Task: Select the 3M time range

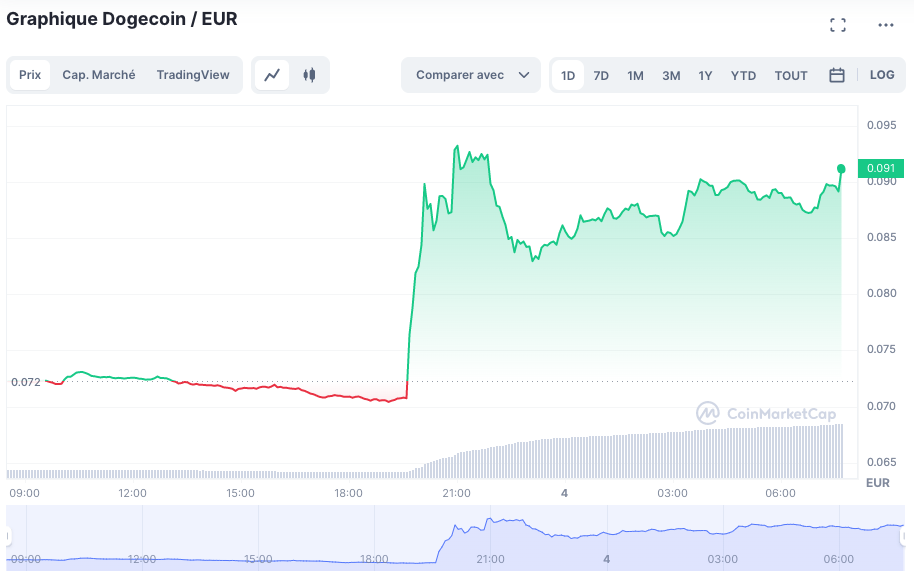Action: [671, 75]
